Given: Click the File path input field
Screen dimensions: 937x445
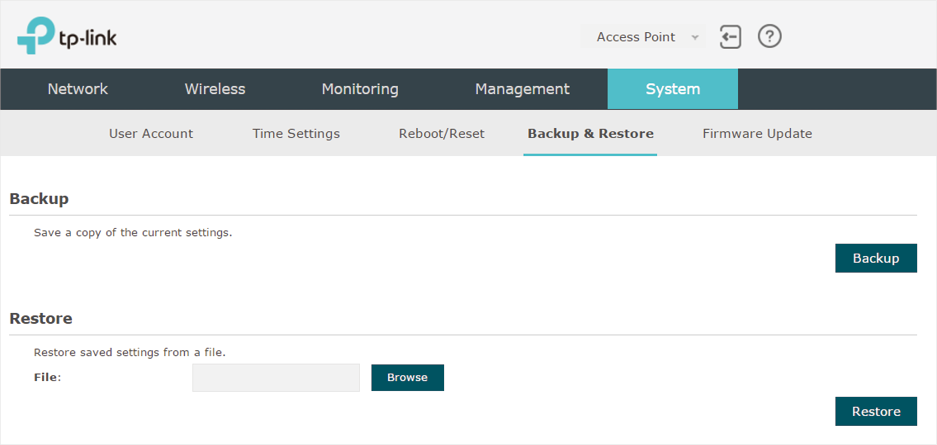Looking at the screenshot, I should tap(276, 378).
